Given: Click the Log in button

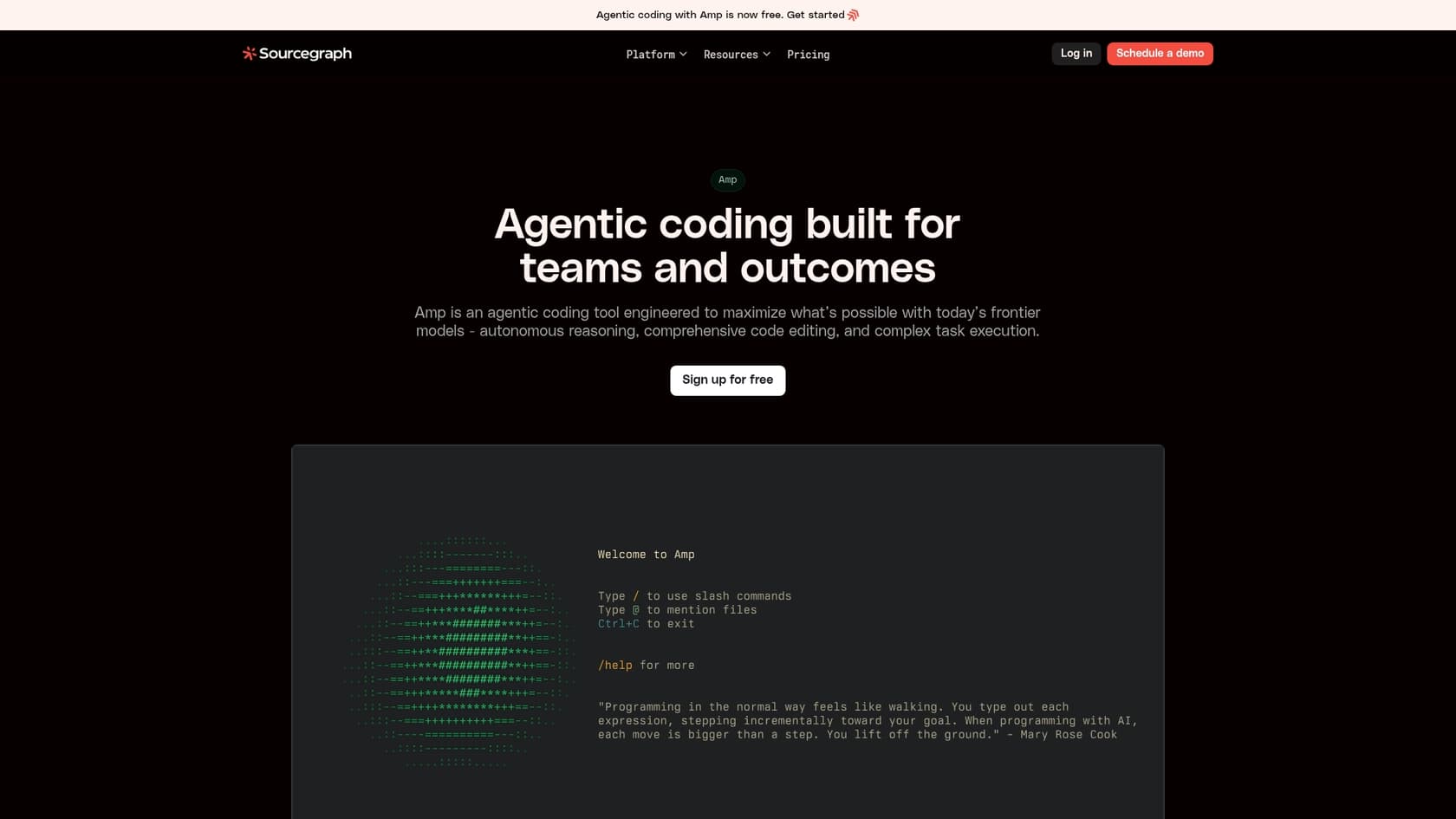Looking at the screenshot, I should click(x=1076, y=53).
